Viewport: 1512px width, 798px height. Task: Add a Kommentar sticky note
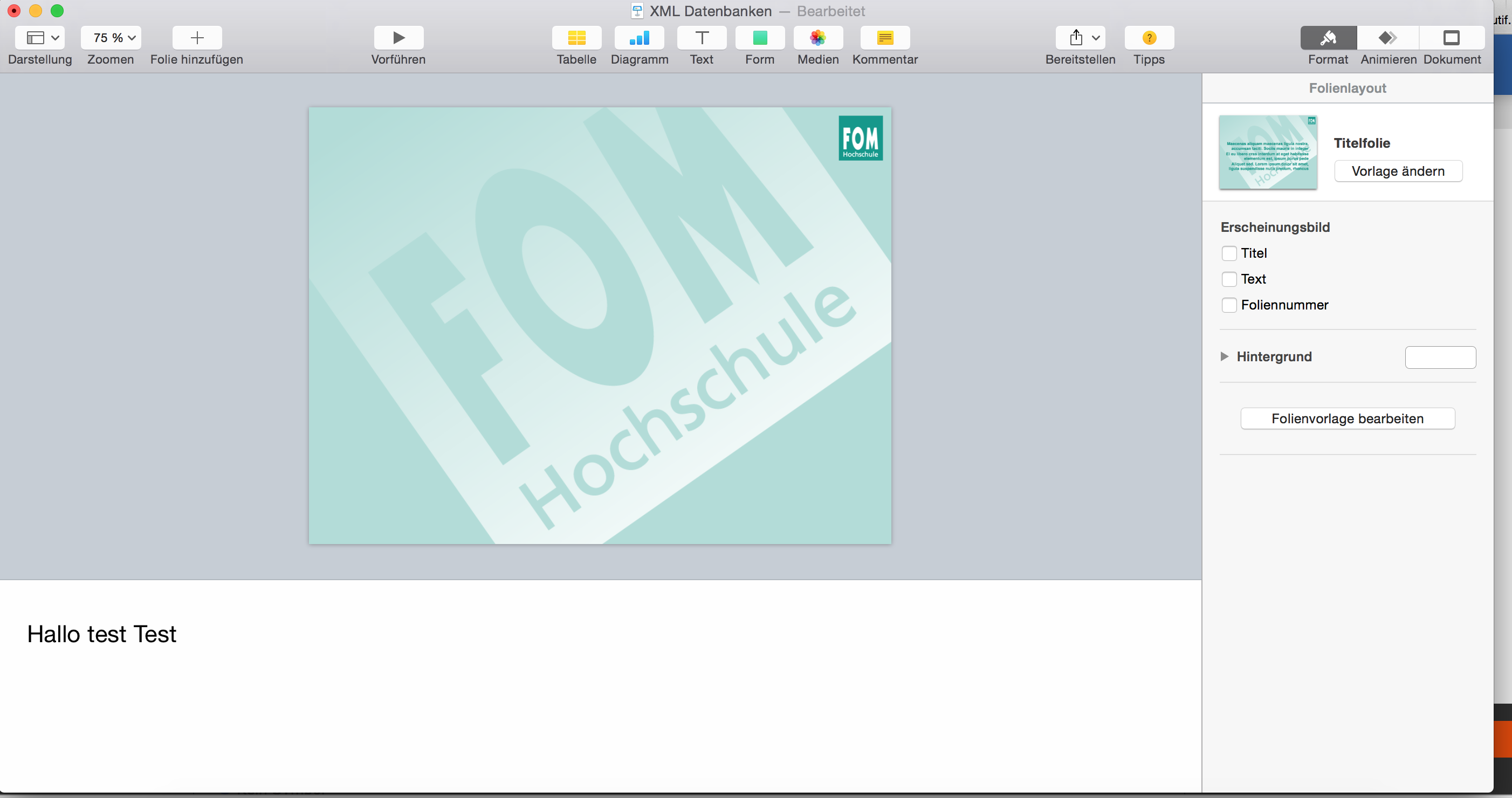pyautogui.click(x=884, y=38)
